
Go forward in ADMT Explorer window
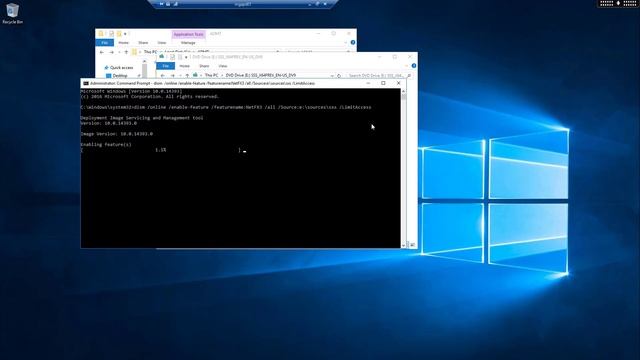(111, 52)
